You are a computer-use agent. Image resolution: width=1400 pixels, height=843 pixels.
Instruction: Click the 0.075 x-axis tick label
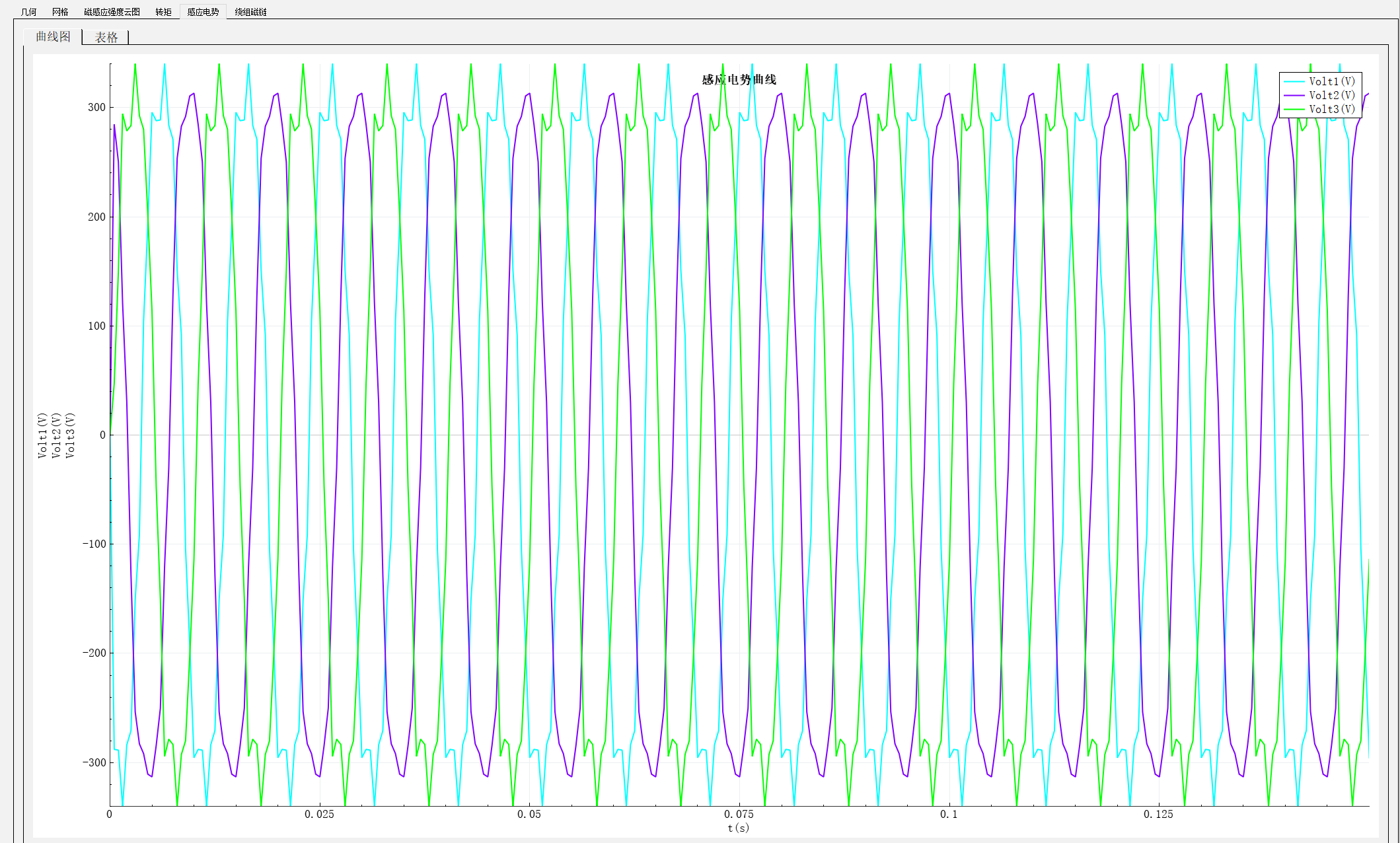click(x=739, y=814)
